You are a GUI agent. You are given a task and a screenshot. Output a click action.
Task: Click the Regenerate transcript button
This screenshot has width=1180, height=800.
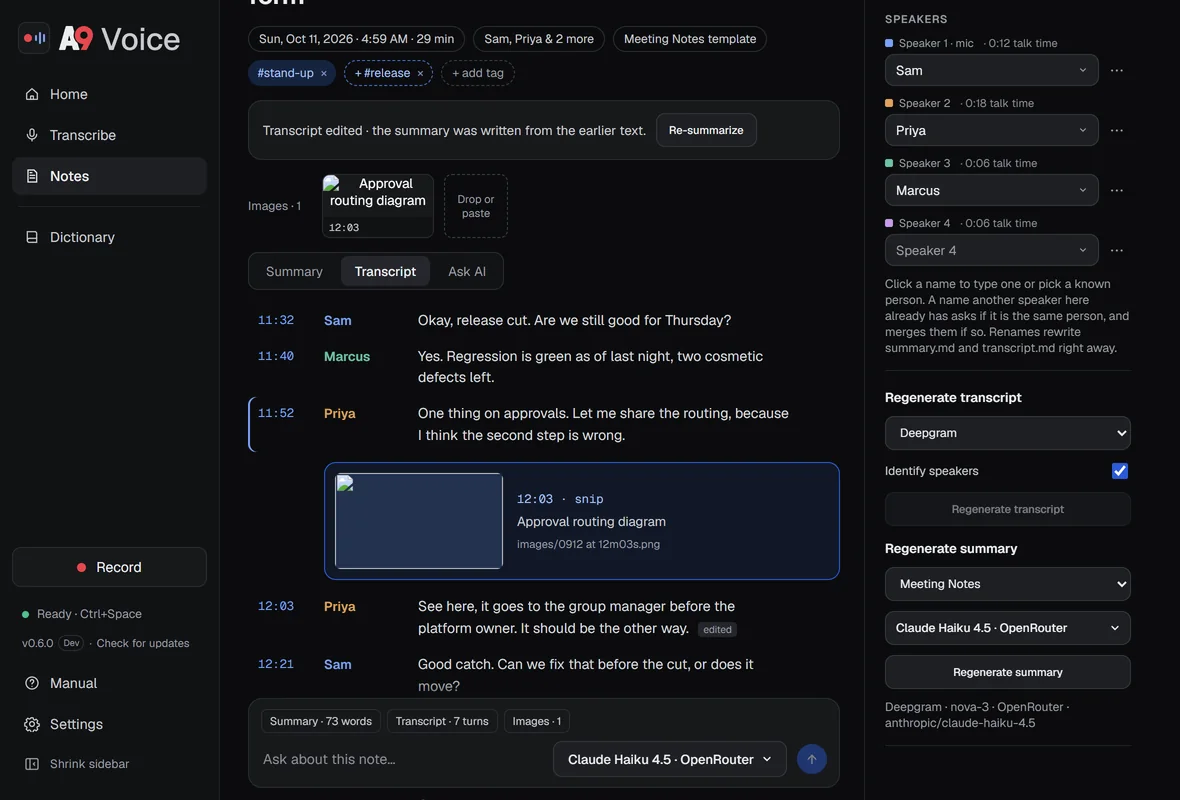1008,510
